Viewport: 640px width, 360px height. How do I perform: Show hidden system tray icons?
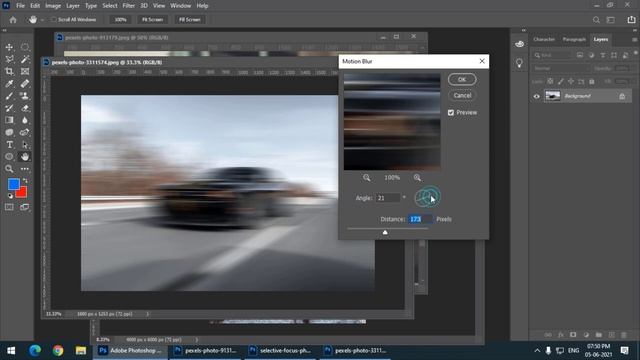pos(537,351)
